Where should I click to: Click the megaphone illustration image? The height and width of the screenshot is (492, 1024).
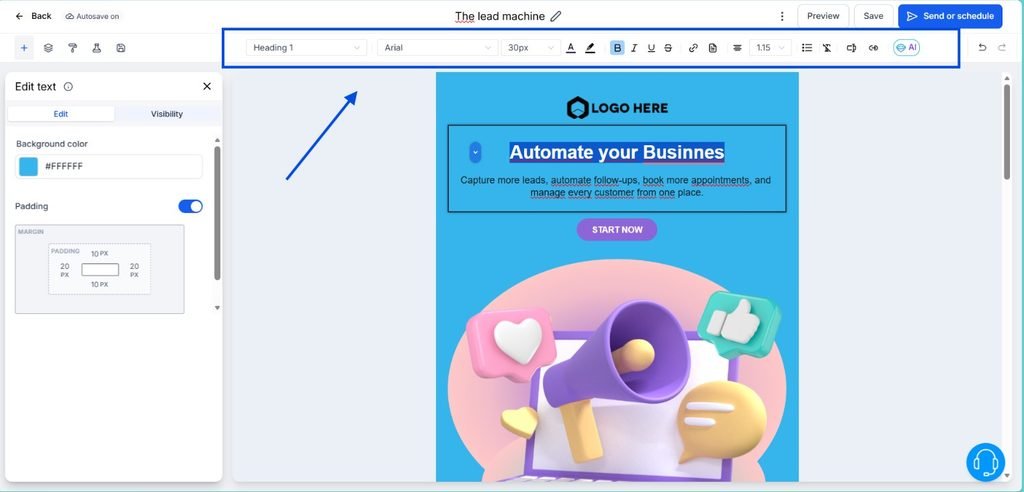click(617, 372)
